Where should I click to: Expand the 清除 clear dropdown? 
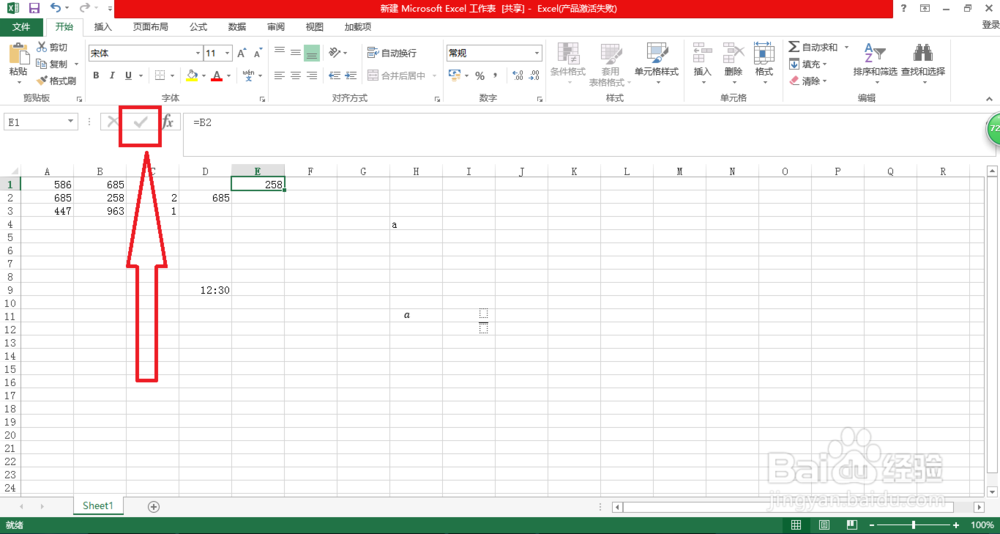click(x=824, y=81)
